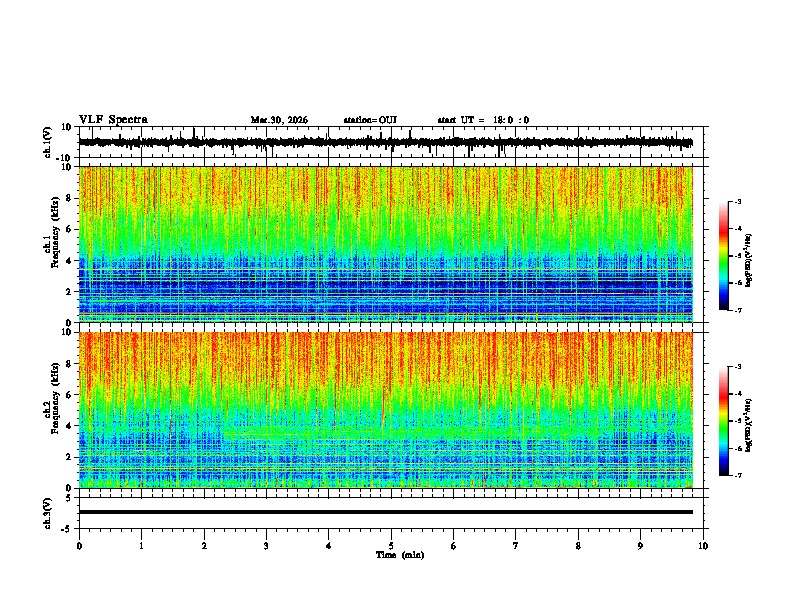Select the "start UT = 18:0 :0" text
The width and height of the screenshot is (792, 612).
(483, 120)
